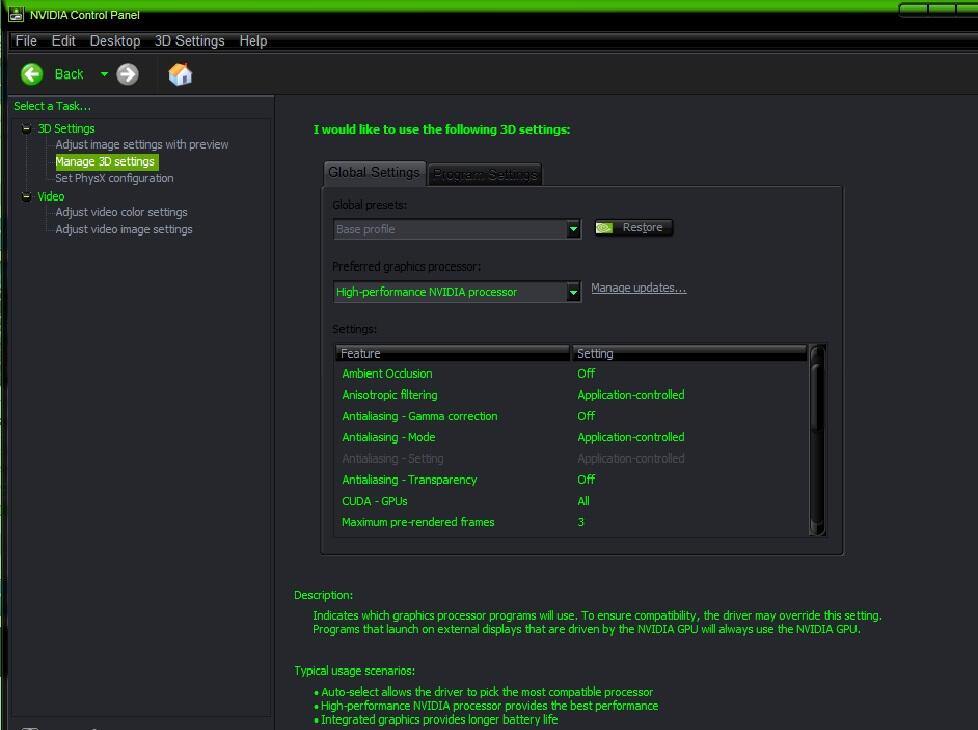Viewport: 978px width, 730px height.
Task: Select Manage 3D settings task
Action: pyautogui.click(x=106, y=162)
